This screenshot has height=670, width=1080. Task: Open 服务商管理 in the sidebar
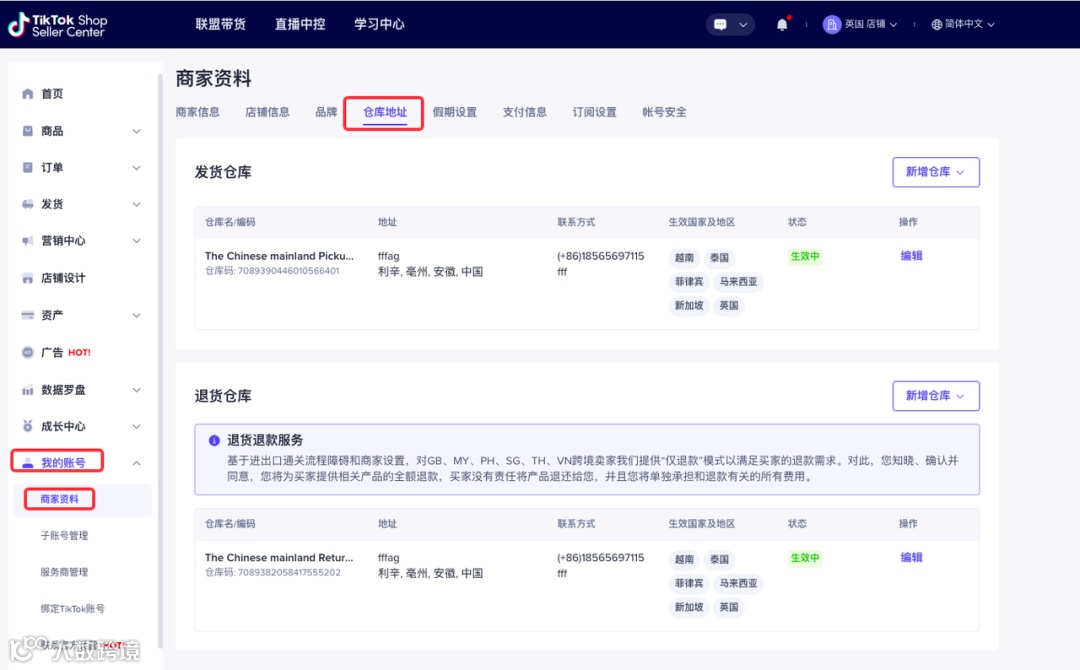64,572
